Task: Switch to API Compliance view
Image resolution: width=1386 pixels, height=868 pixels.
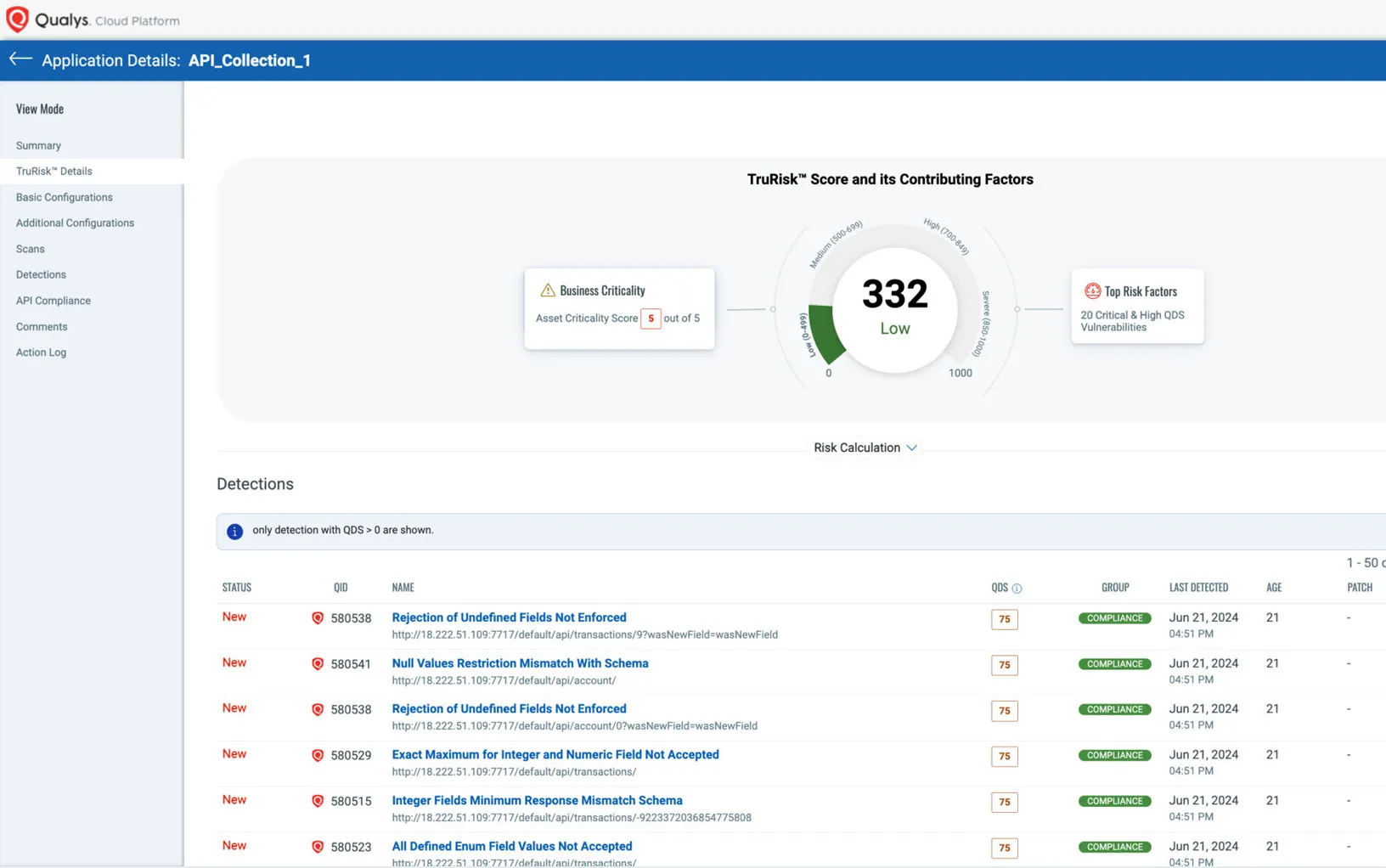Action: pos(53,301)
